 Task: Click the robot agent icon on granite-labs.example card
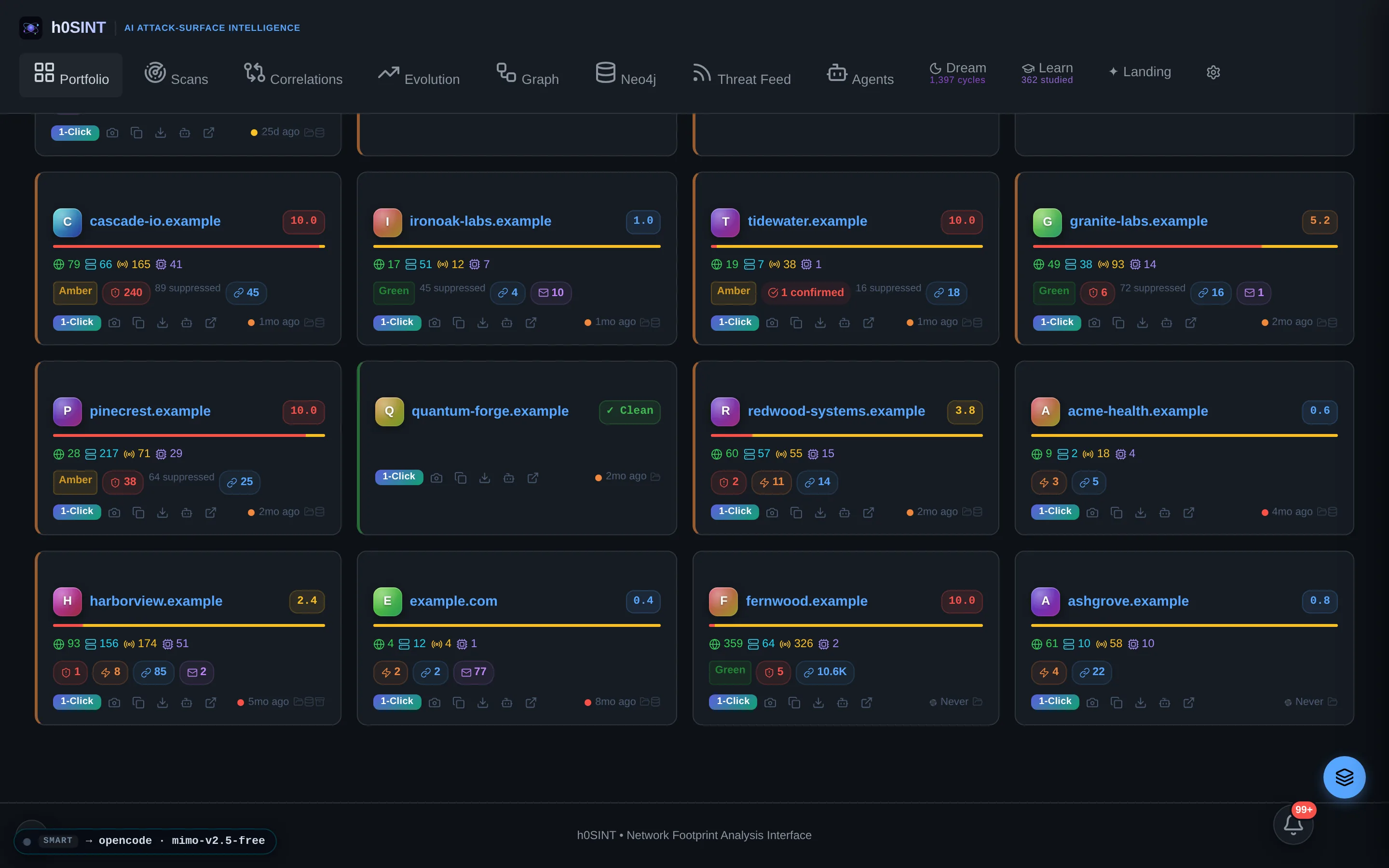[x=1166, y=323]
